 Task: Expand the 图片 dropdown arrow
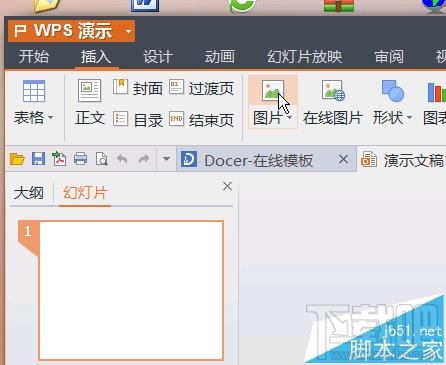pyautogui.click(x=290, y=118)
